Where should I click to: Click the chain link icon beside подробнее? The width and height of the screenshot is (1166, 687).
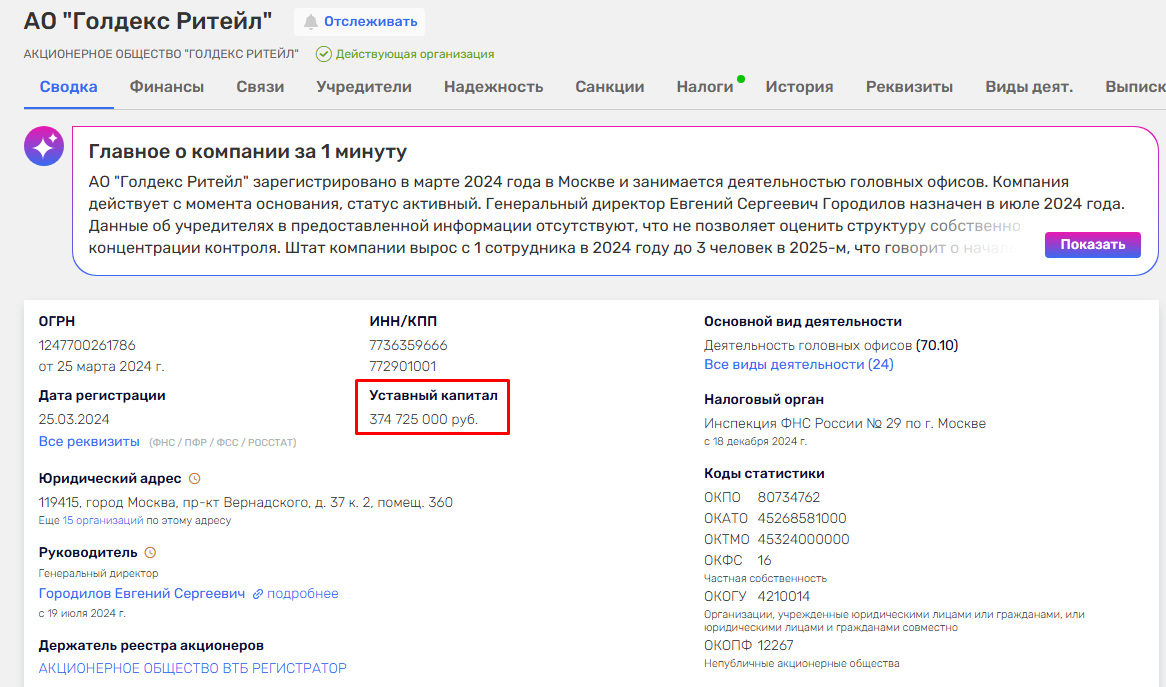[258, 594]
